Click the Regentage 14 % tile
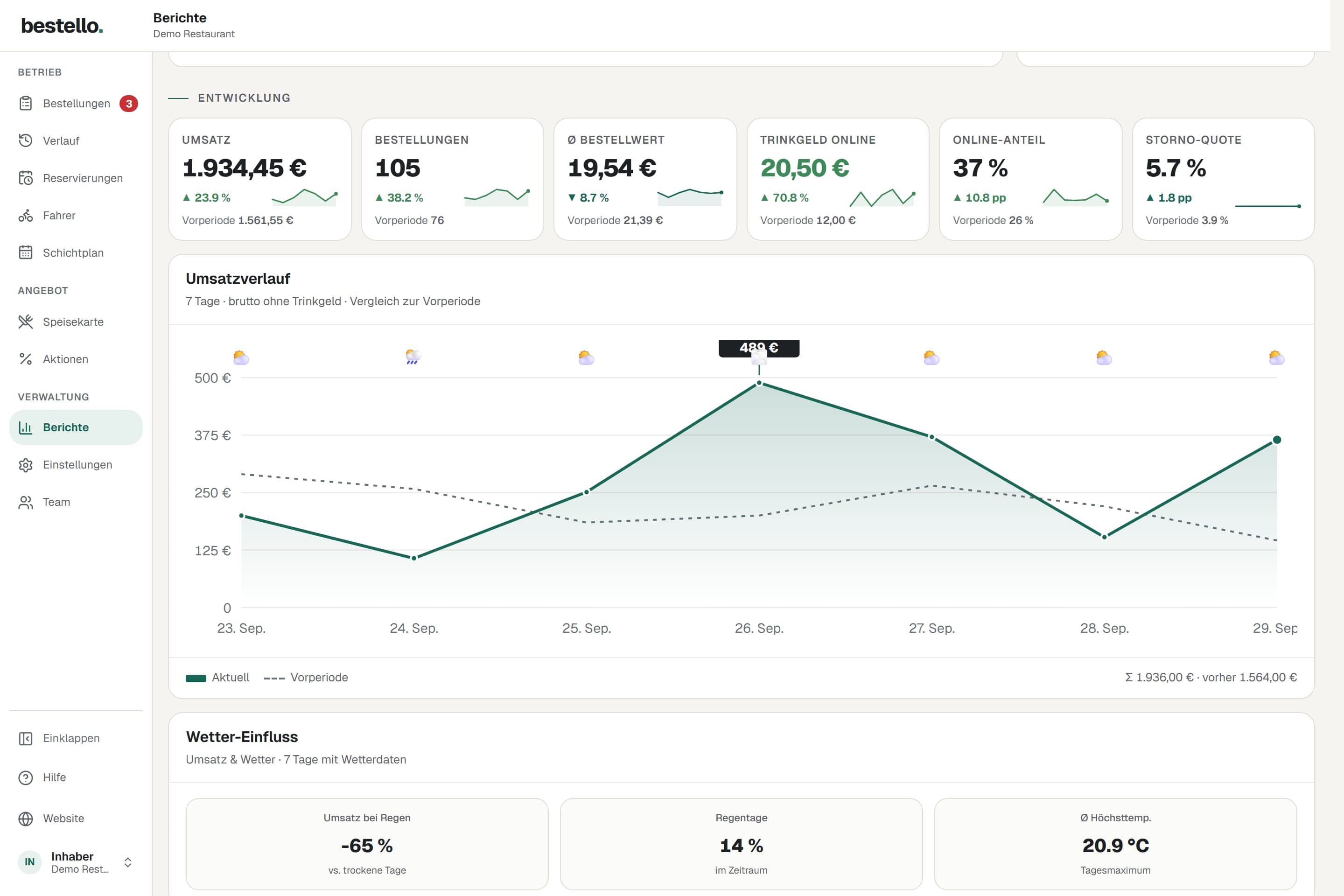The image size is (1344, 896). point(741,844)
